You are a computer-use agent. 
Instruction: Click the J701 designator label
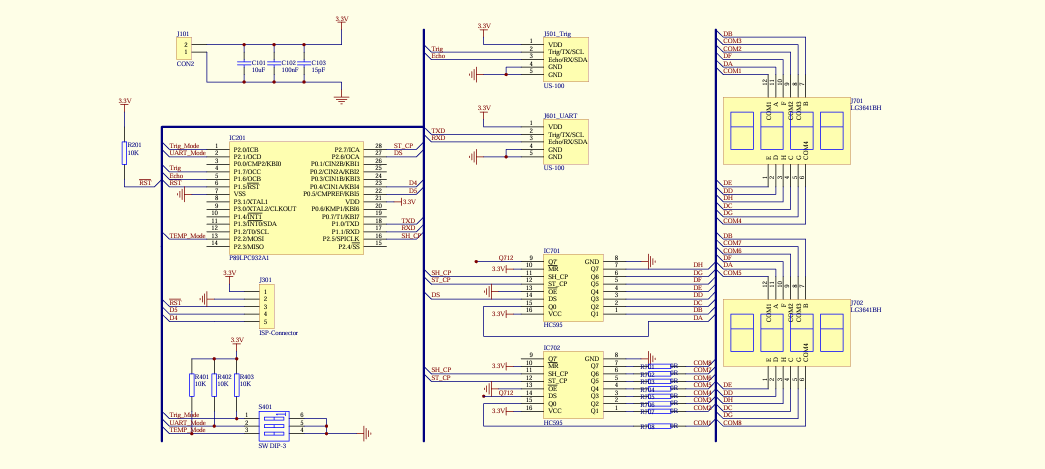856,100
